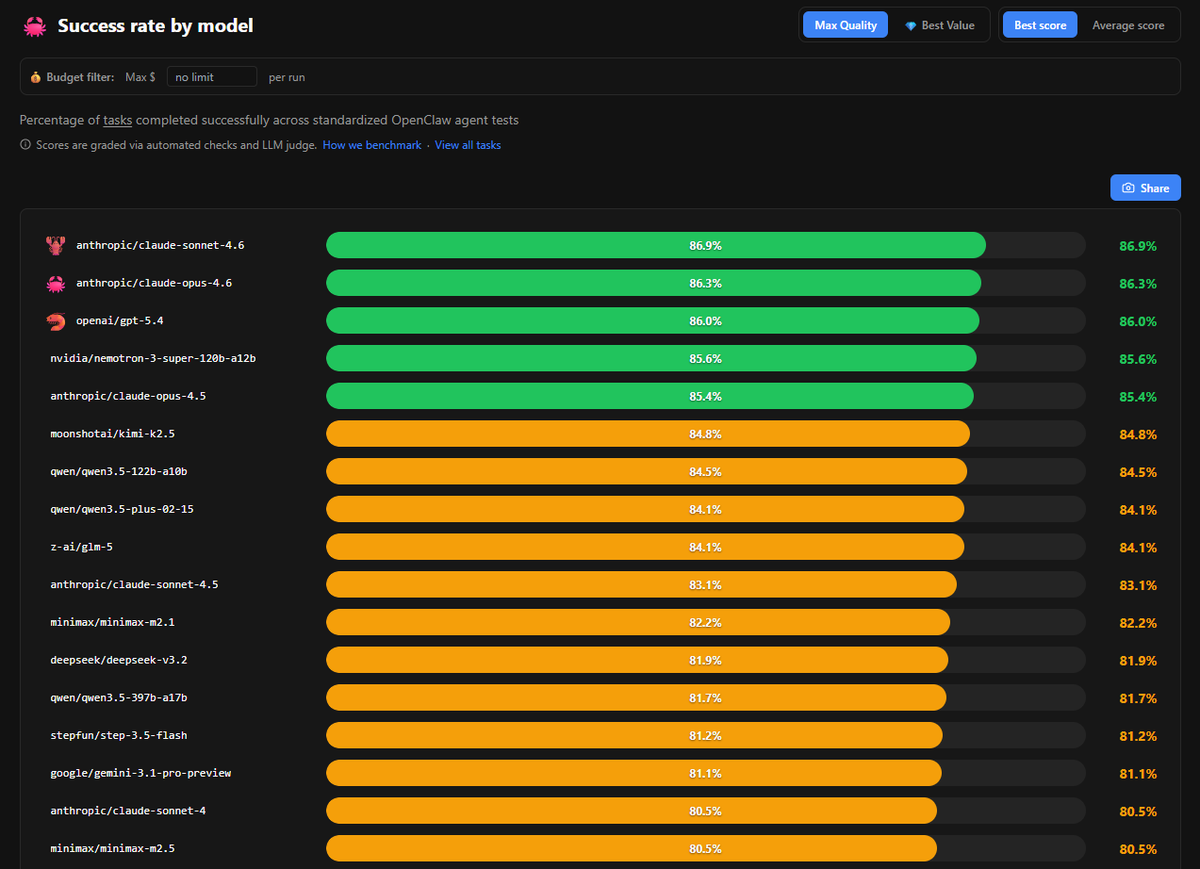1200x869 pixels.
Task: Click the minimax/minimax-m2.5 model name
Action: (x=112, y=849)
